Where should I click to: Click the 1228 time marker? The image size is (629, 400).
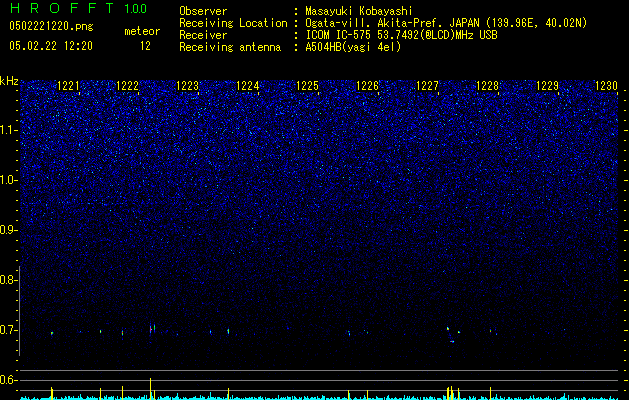[x=487, y=86]
